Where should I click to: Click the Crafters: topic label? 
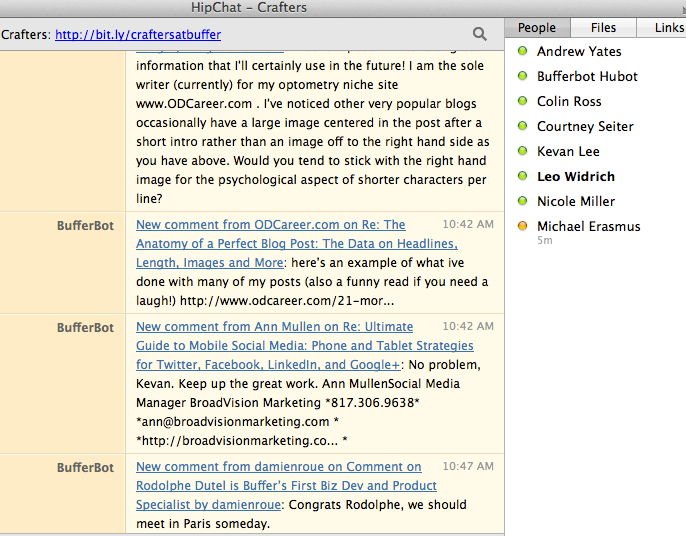pos(26,35)
